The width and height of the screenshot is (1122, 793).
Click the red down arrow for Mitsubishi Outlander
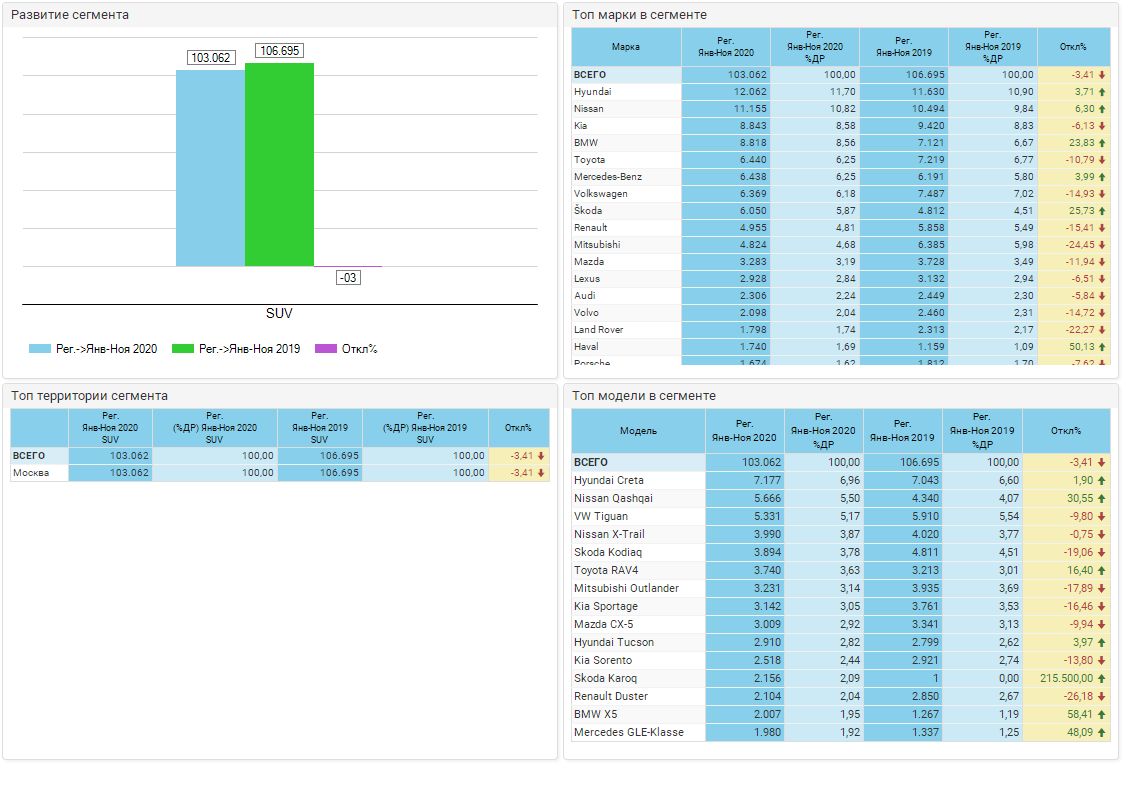[x=1102, y=589]
